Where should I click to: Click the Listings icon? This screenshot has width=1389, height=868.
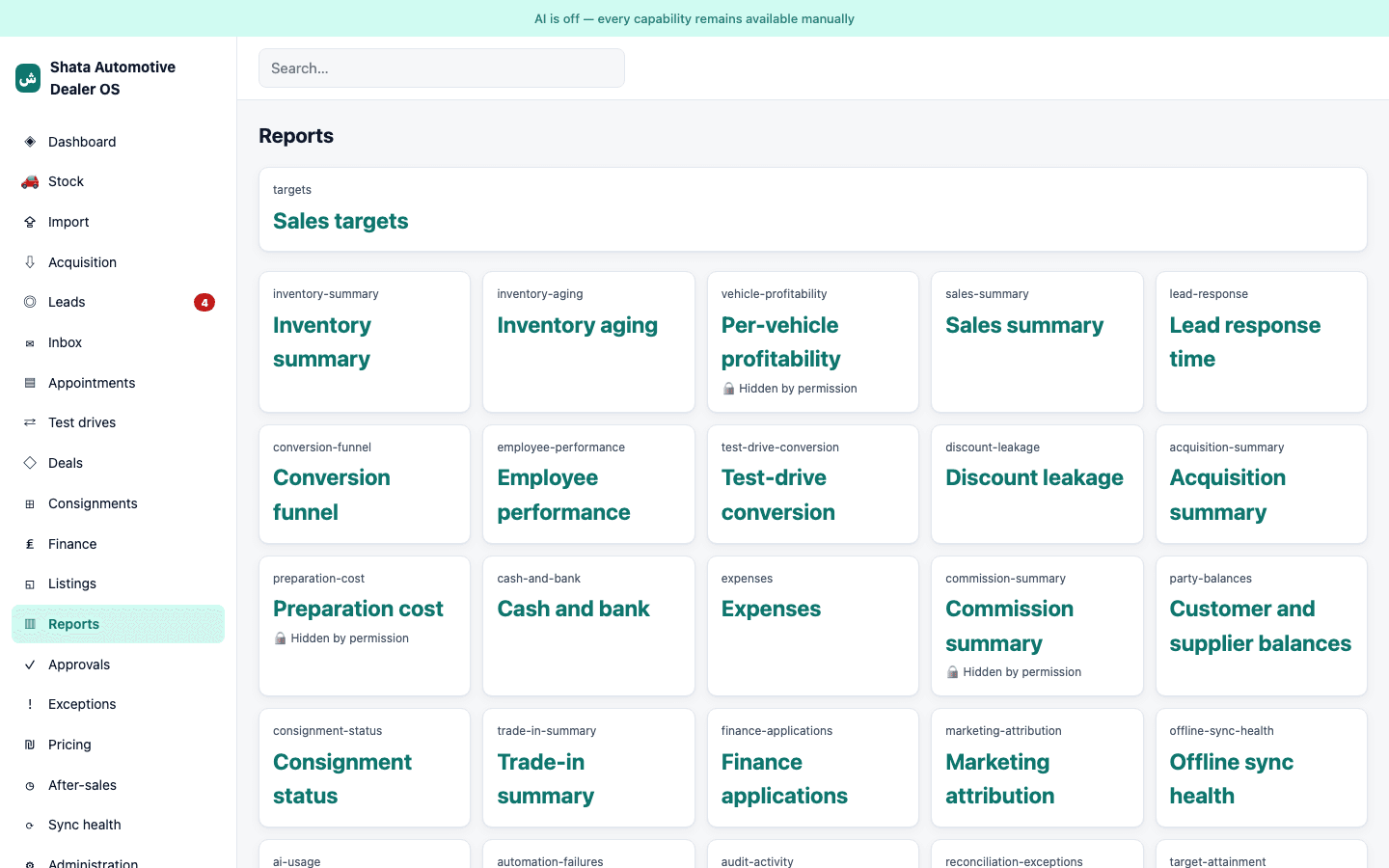[30, 583]
